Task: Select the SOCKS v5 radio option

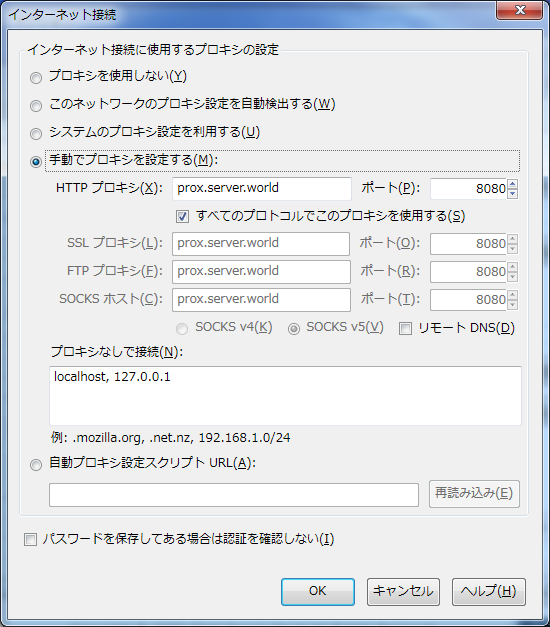Action: (294, 329)
